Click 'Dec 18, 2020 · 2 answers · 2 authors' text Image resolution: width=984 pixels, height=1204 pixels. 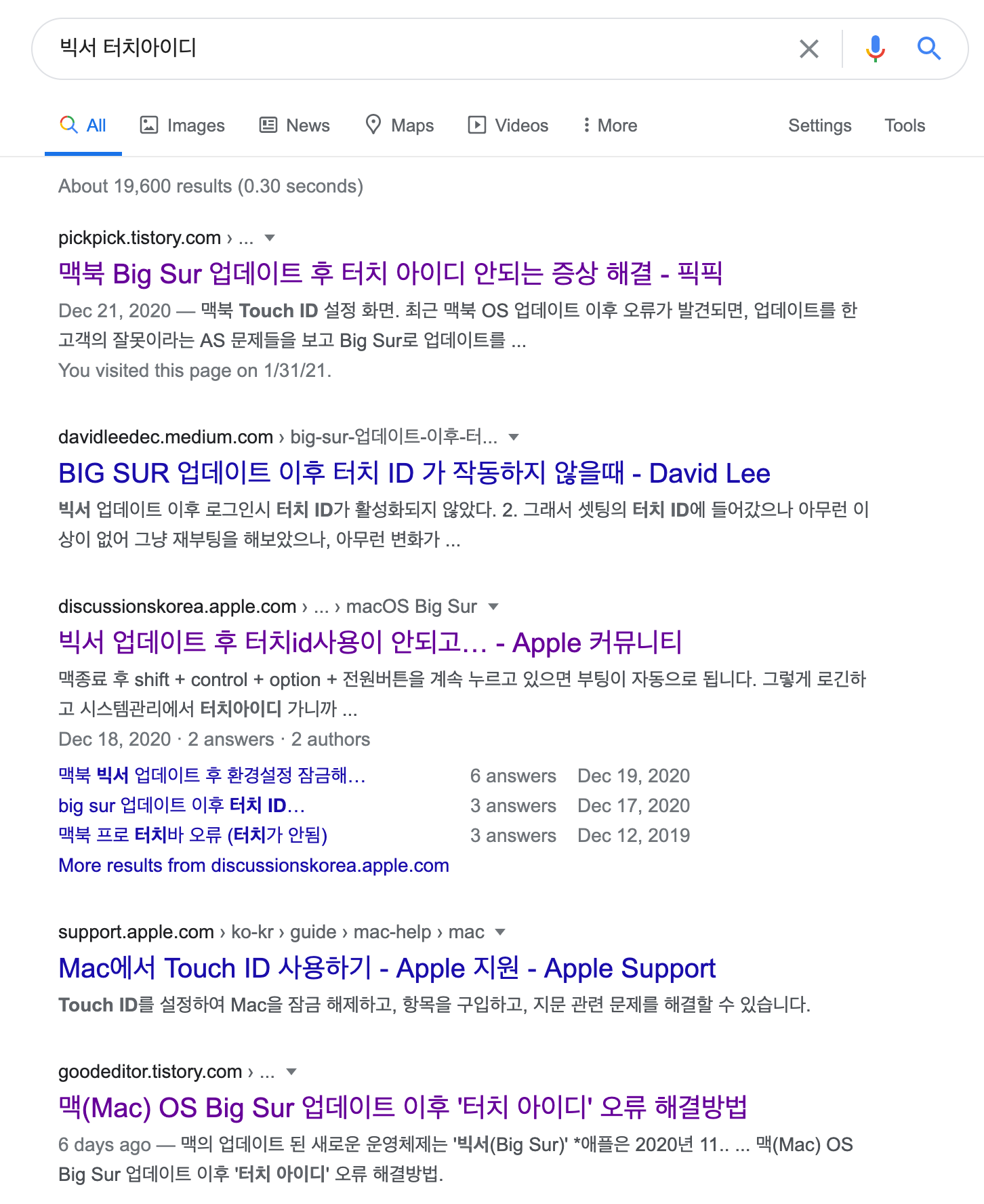coord(214,740)
